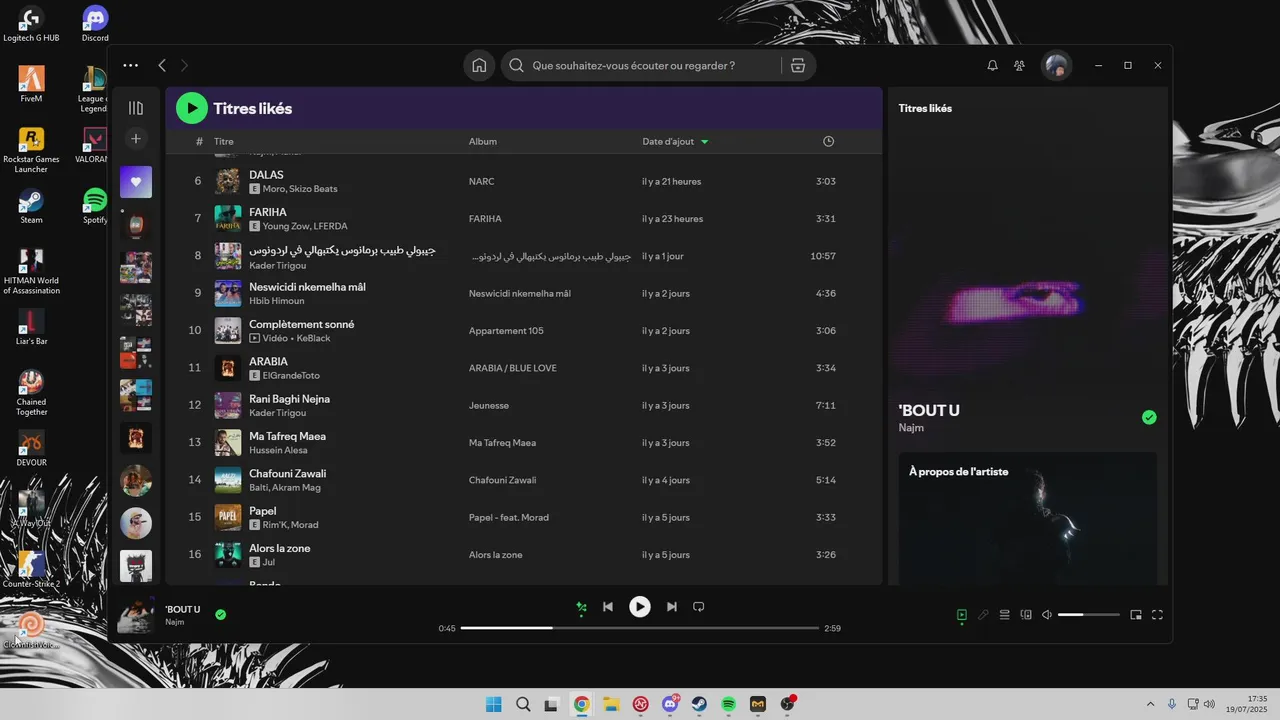Viewport: 1280px width, 720px height.
Task: Open the three-dots app menu
Action: point(131,65)
